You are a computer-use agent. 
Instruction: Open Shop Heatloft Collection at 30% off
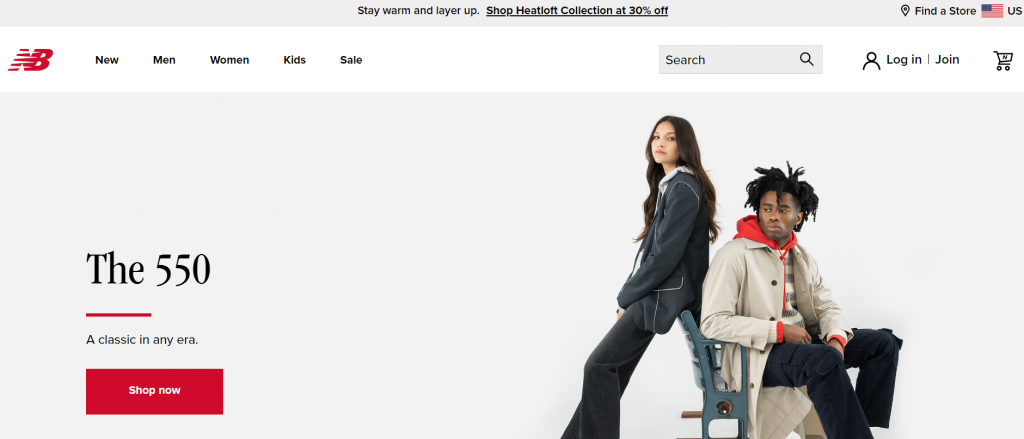(x=577, y=10)
